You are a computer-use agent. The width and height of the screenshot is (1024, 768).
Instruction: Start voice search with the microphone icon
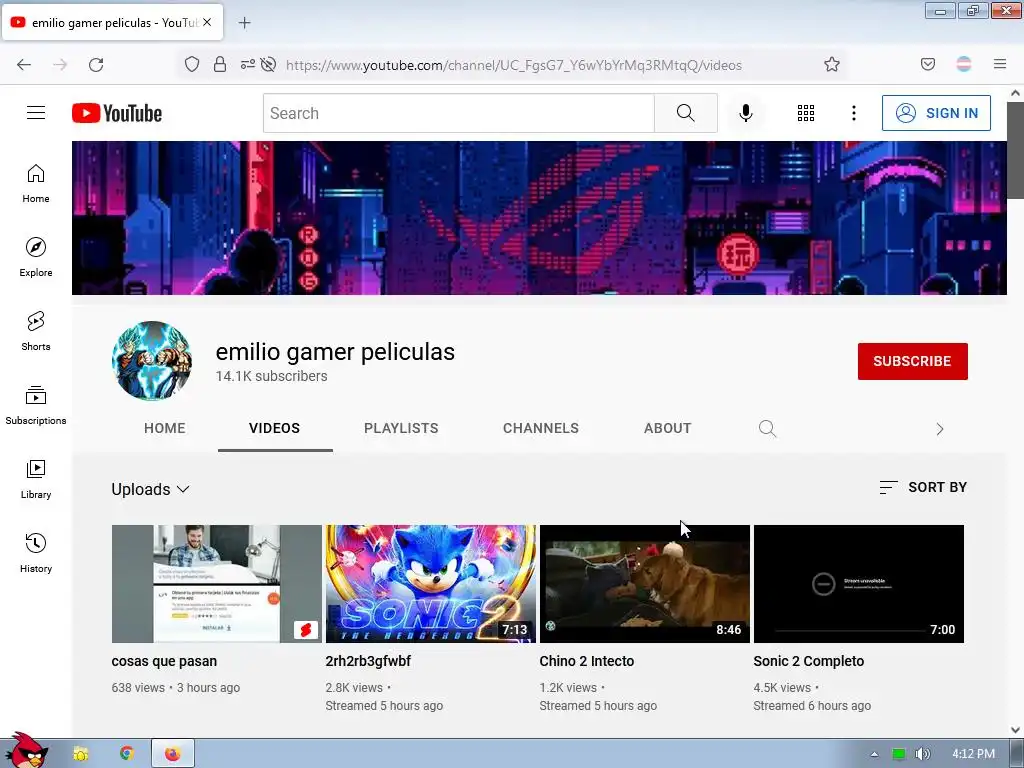click(746, 113)
